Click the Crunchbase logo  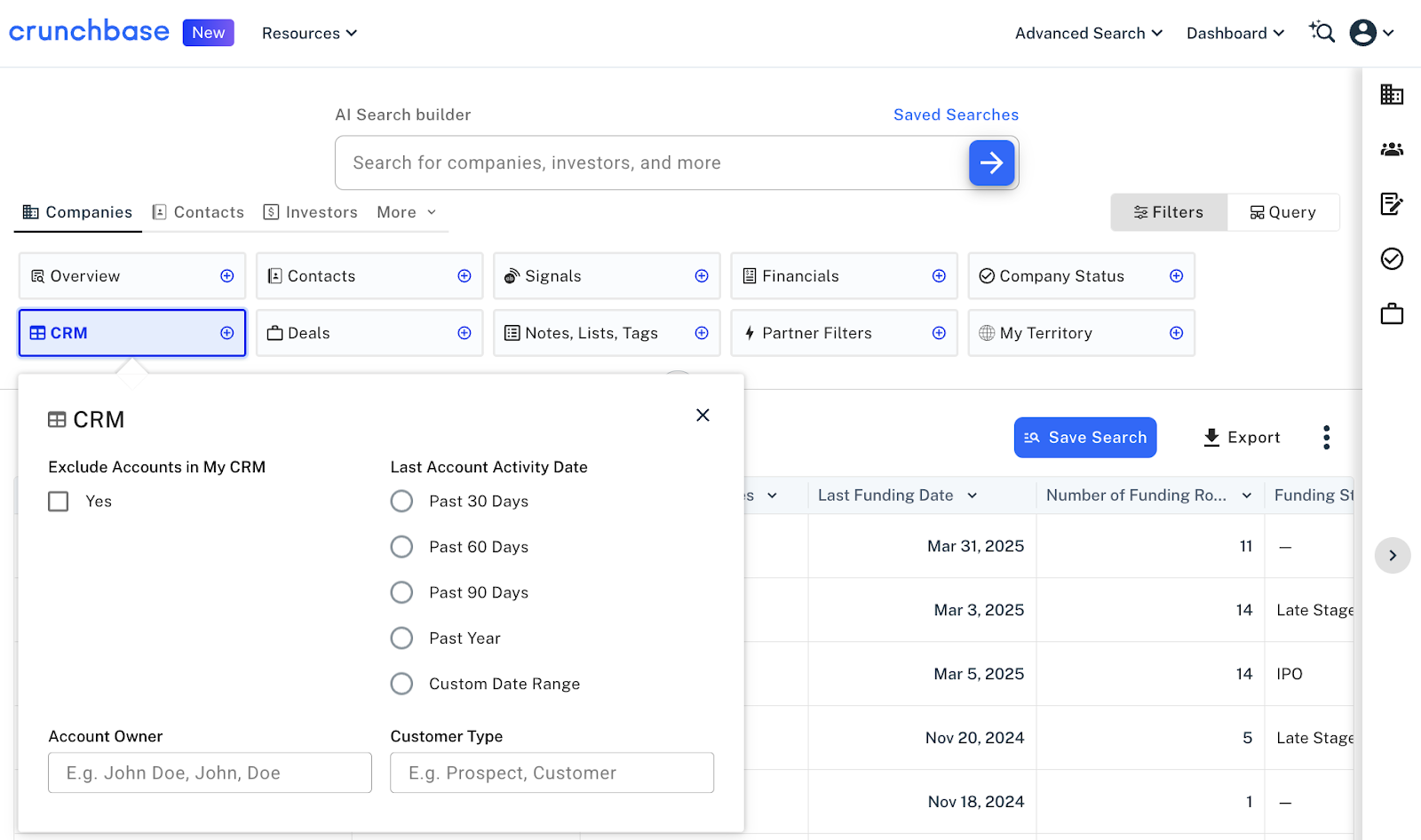(89, 31)
